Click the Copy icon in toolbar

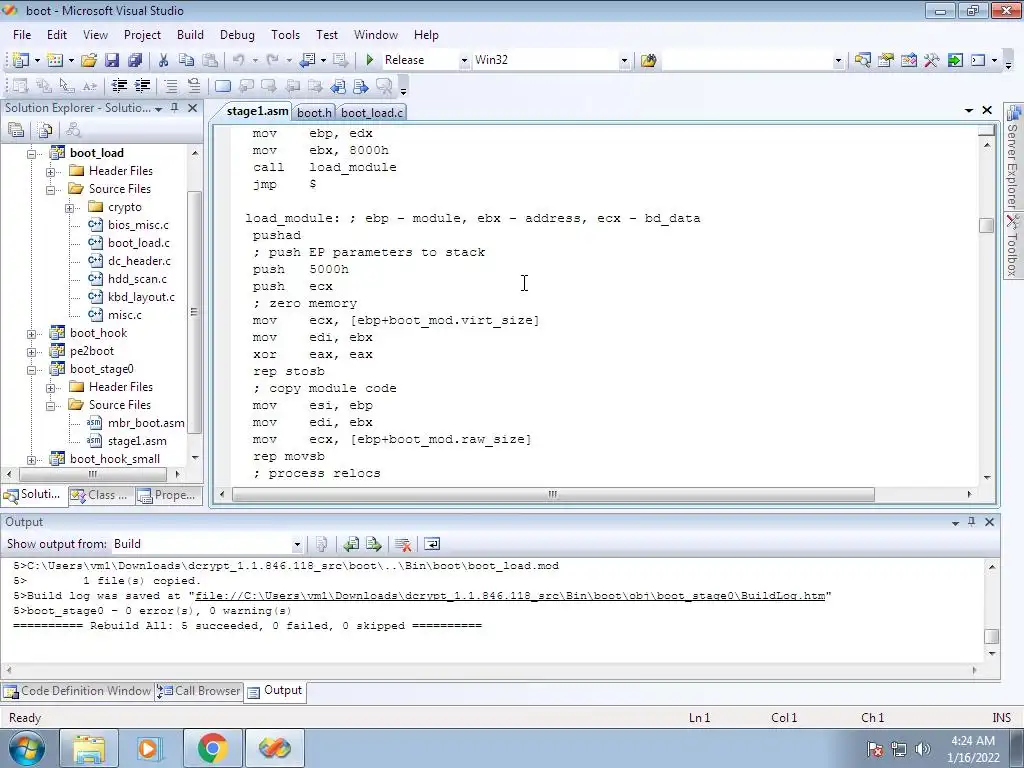coord(186,60)
